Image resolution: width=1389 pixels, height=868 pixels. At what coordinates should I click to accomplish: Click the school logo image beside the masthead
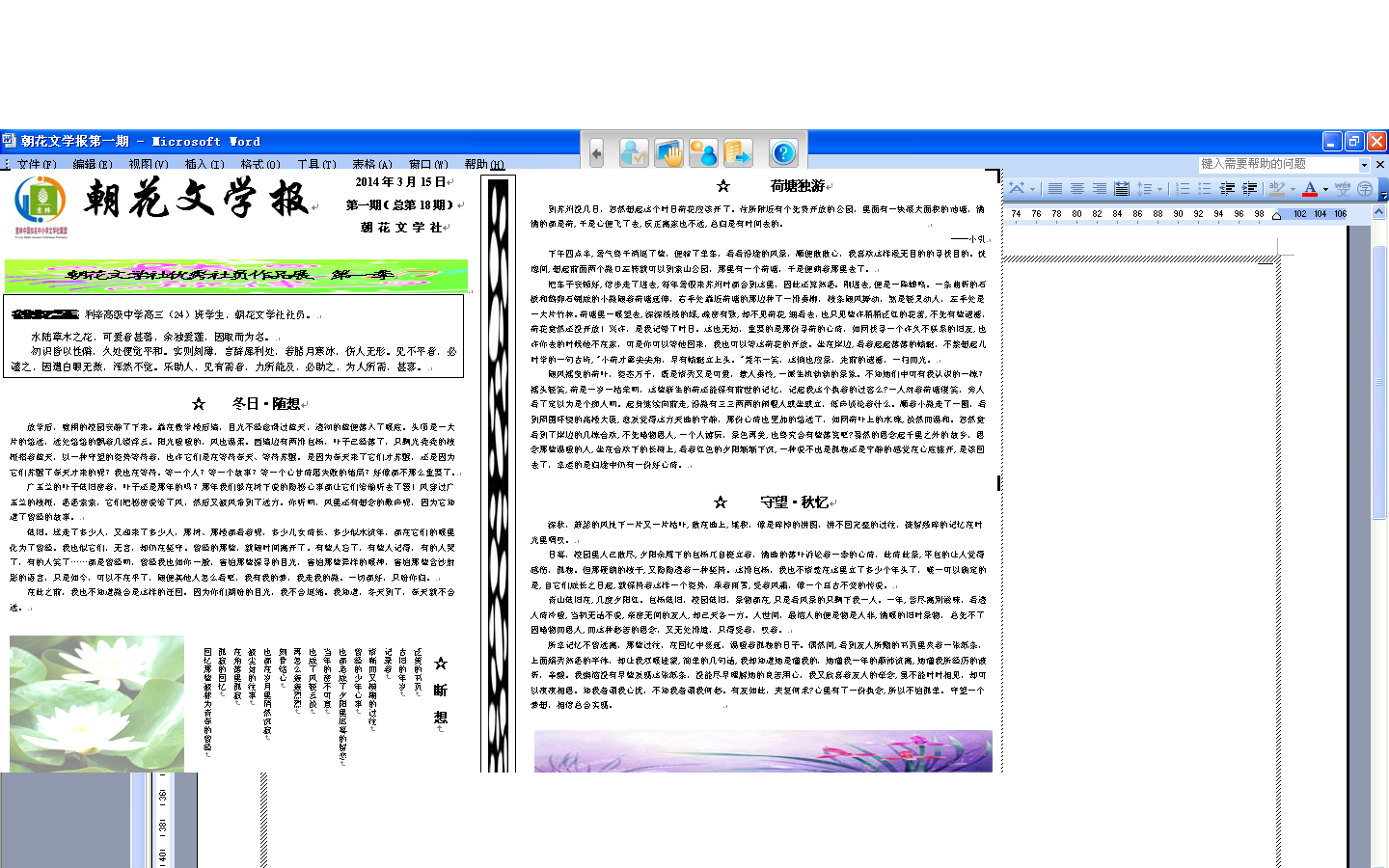(41, 206)
